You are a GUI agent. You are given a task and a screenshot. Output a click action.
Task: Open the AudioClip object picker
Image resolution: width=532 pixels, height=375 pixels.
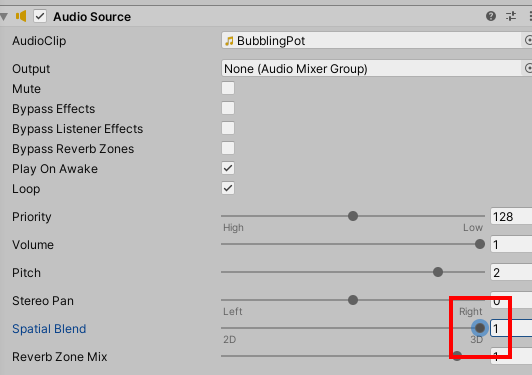point(527,40)
